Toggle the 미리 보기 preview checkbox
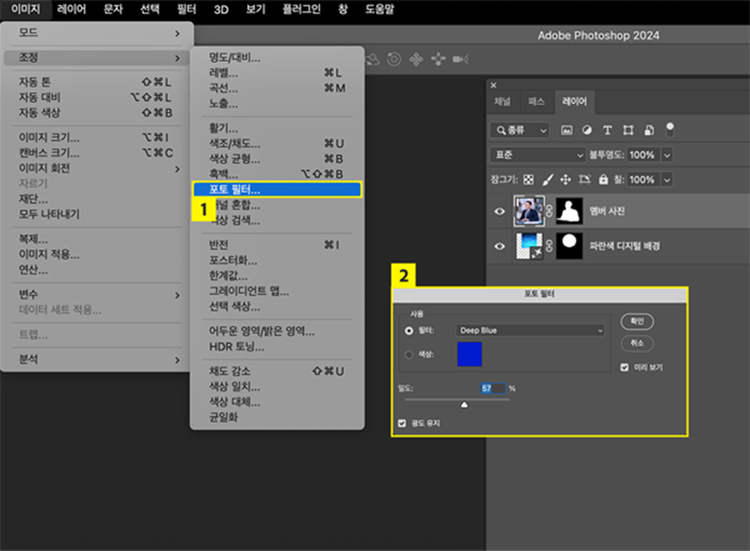 click(625, 367)
